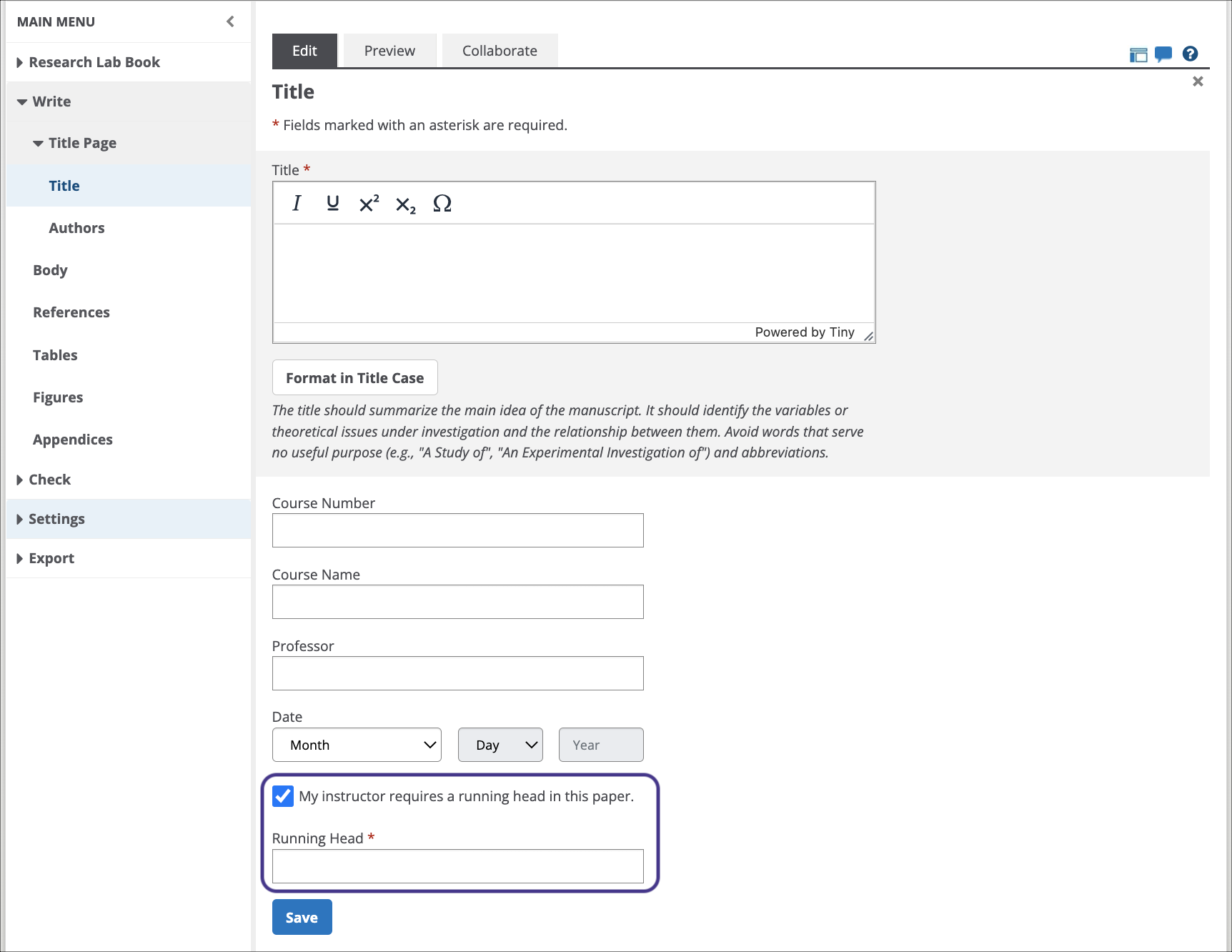This screenshot has width=1232, height=952.
Task: Click the layout panel icon
Action: 1138,55
